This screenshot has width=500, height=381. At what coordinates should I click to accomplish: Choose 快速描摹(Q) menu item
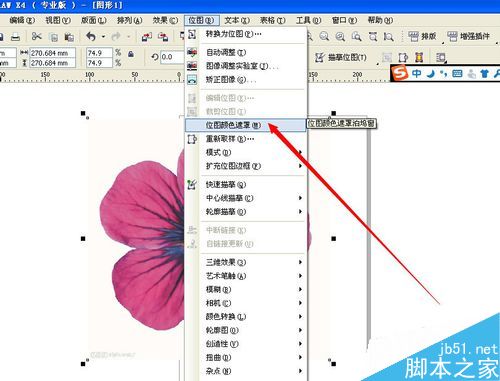click(245, 184)
